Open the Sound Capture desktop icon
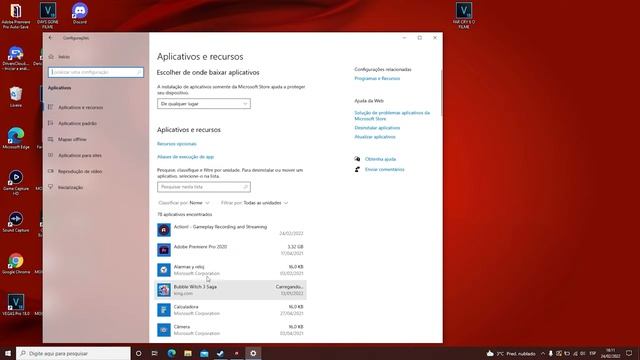Screen dimensions: 640x360 point(16,222)
